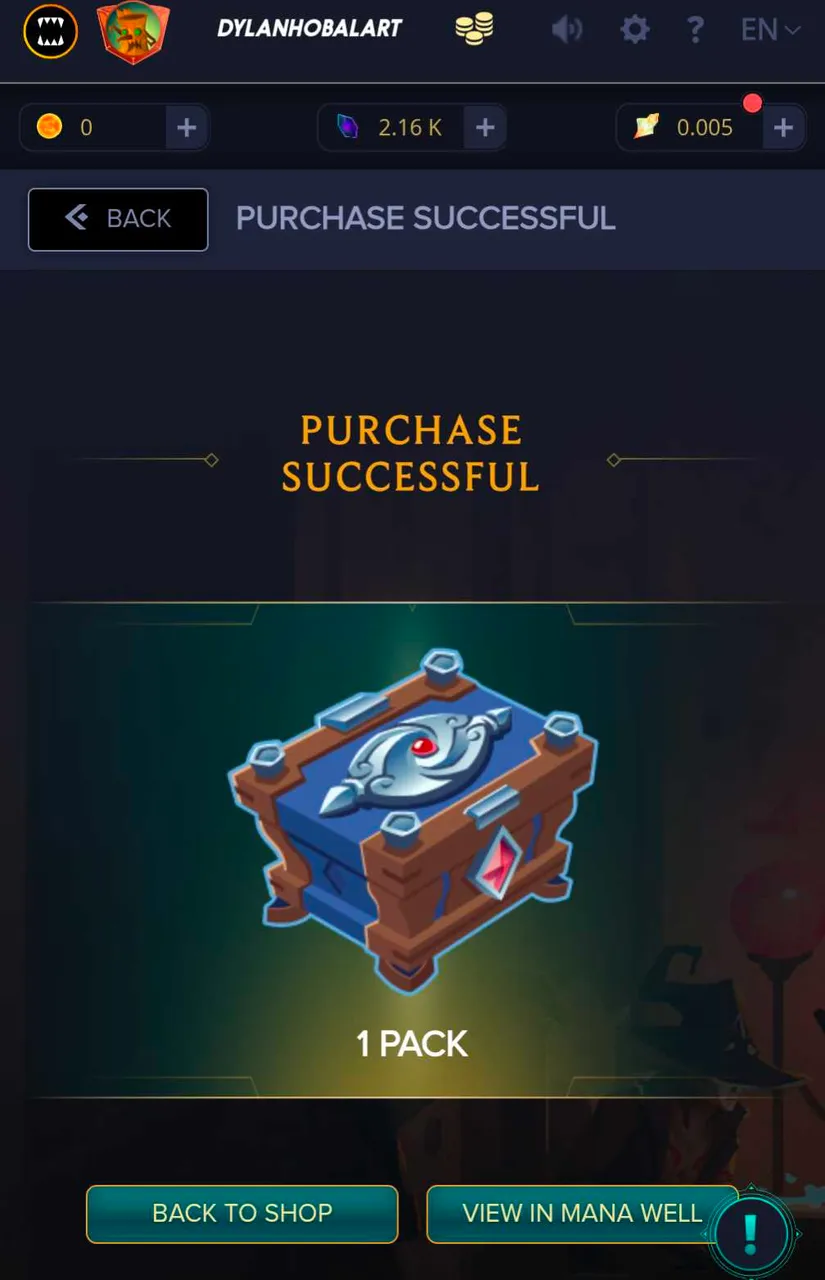Click the blue pack chest image

point(412,818)
